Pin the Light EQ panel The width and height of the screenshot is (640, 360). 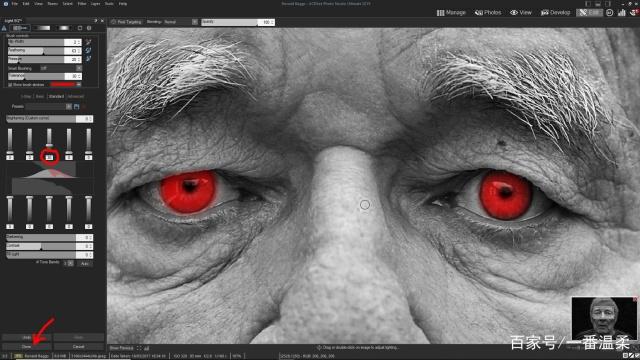click(96, 20)
